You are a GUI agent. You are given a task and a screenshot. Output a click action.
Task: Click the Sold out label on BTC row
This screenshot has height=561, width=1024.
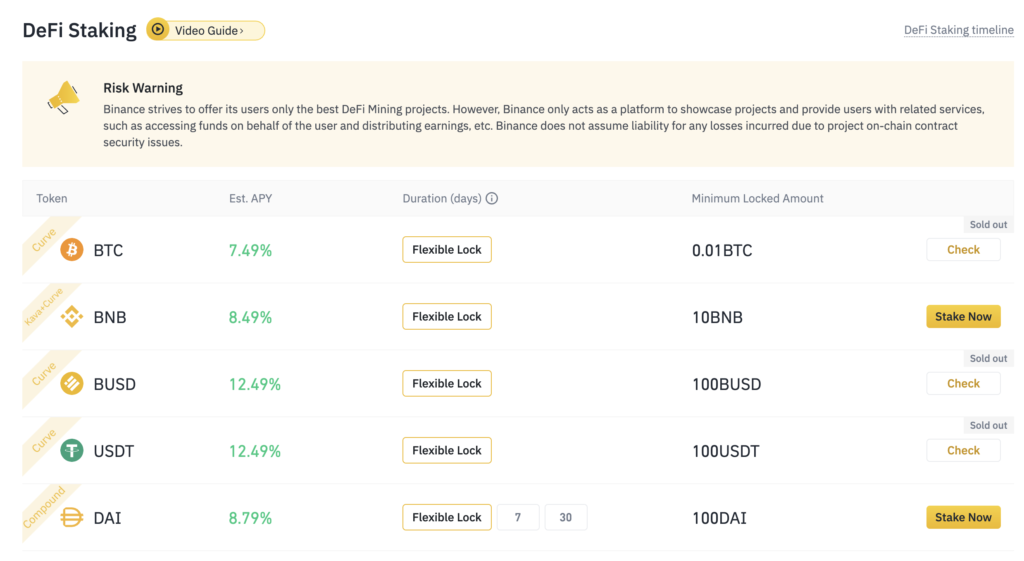click(x=988, y=225)
